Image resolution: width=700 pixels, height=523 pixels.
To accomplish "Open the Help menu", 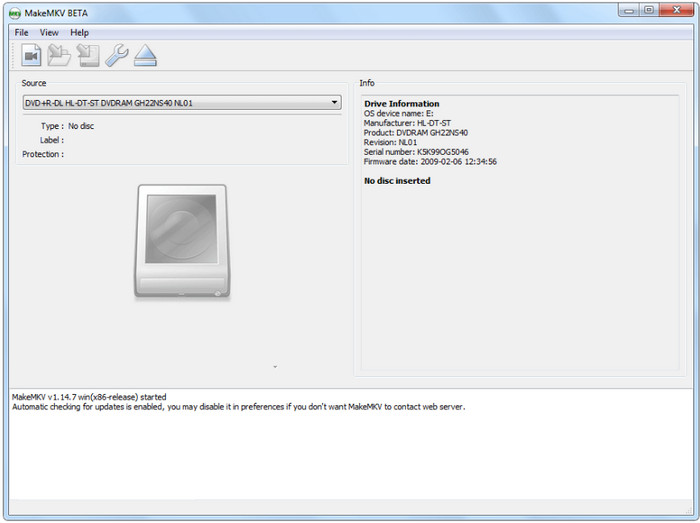I will tap(79, 33).
